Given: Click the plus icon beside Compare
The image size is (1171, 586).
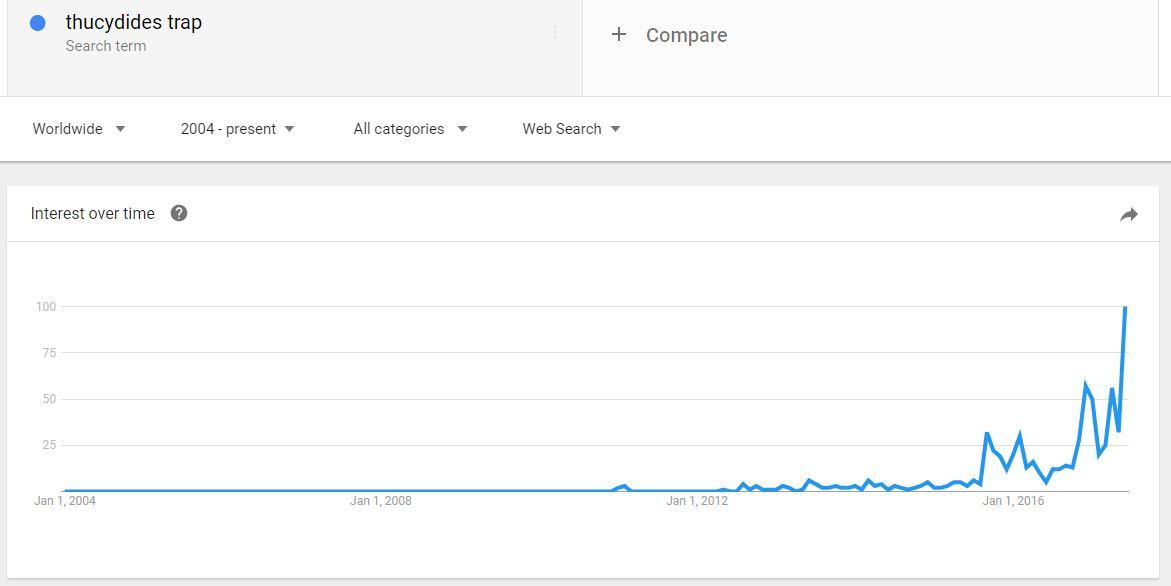Looking at the screenshot, I should point(618,34).
